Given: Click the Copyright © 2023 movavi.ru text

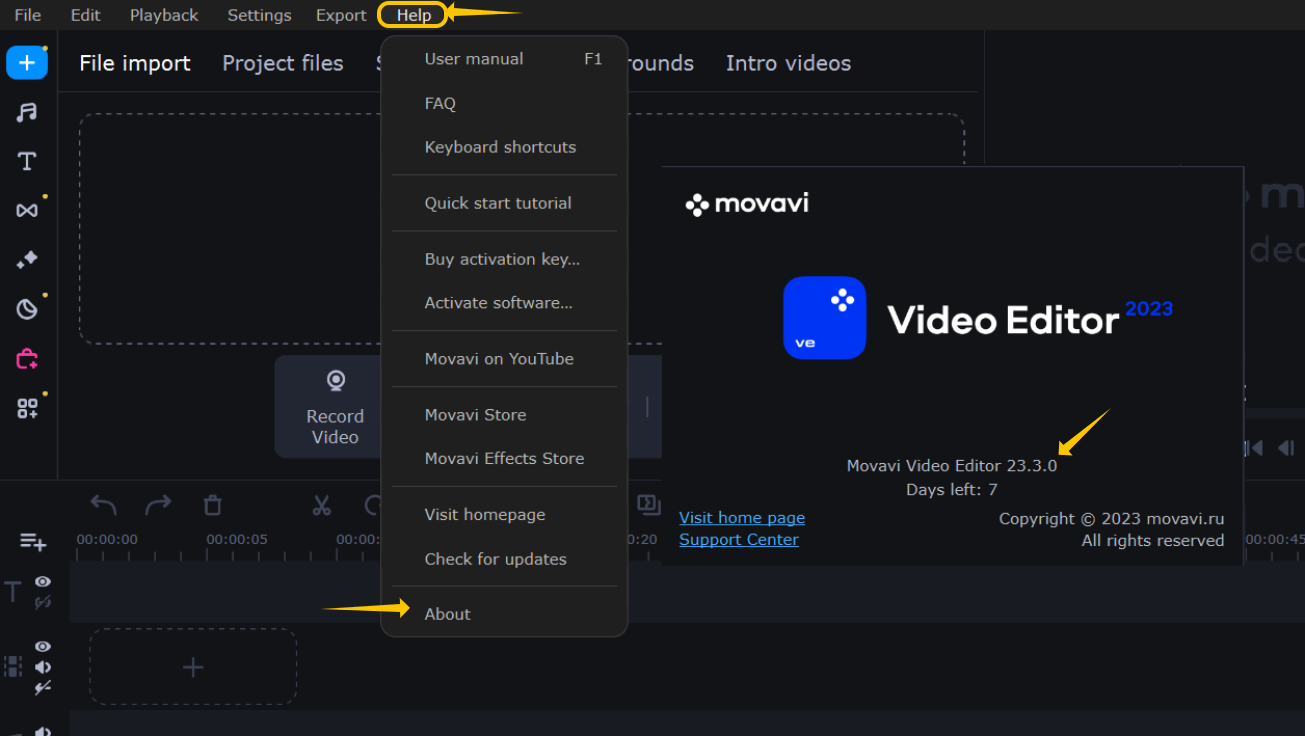Looking at the screenshot, I should [x=1111, y=519].
